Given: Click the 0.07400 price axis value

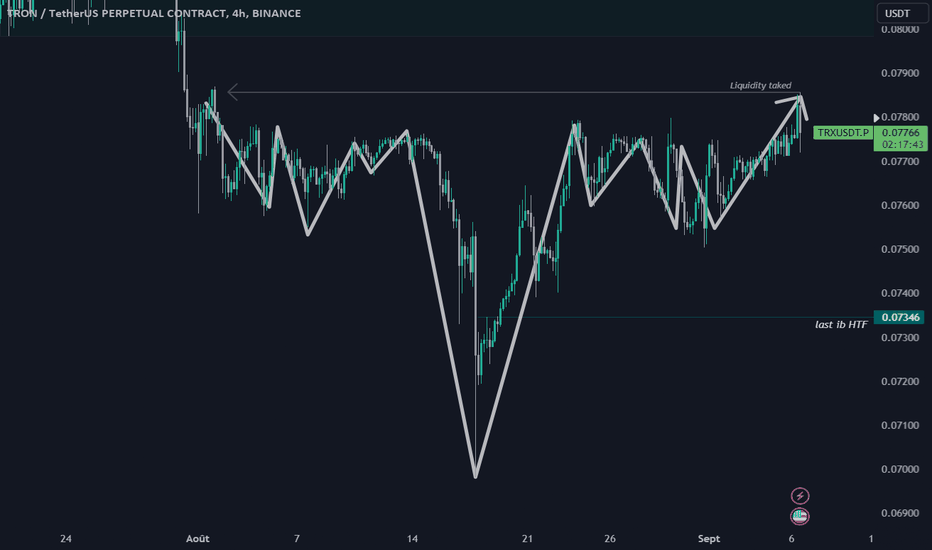Looking at the screenshot, I should [900, 293].
